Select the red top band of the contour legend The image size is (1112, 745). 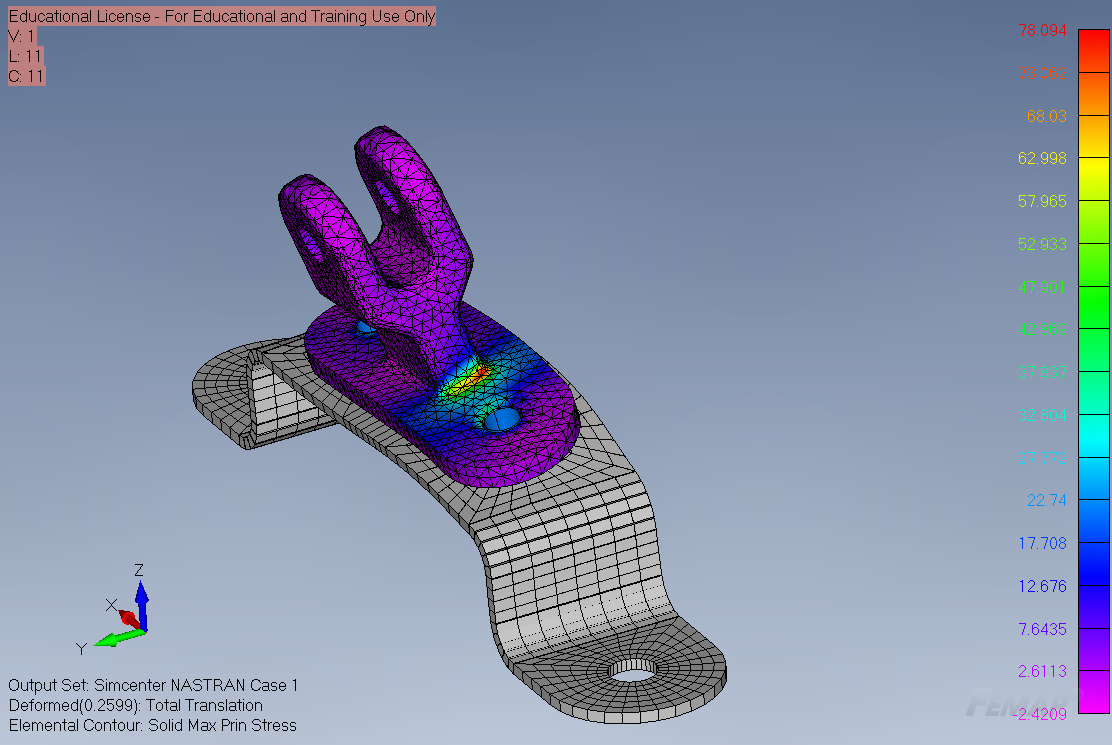tap(1094, 50)
